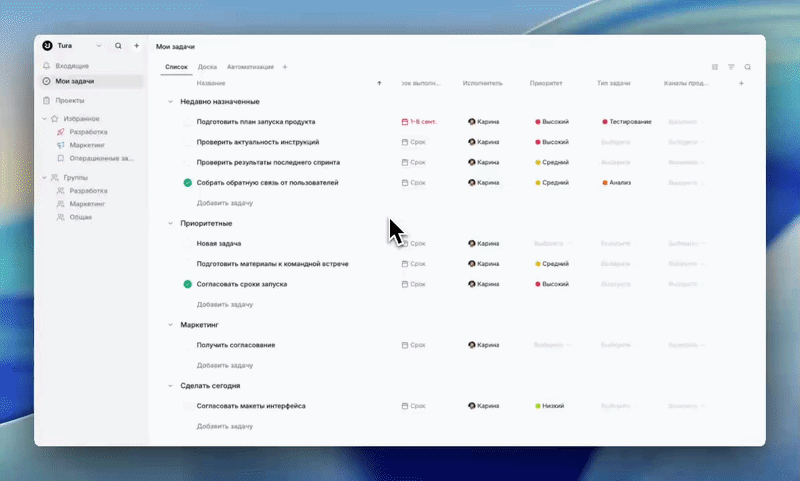Switch to the Доска tab
This screenshot has height=481, width=800.
pyautogui.click(x=207, y=67)
